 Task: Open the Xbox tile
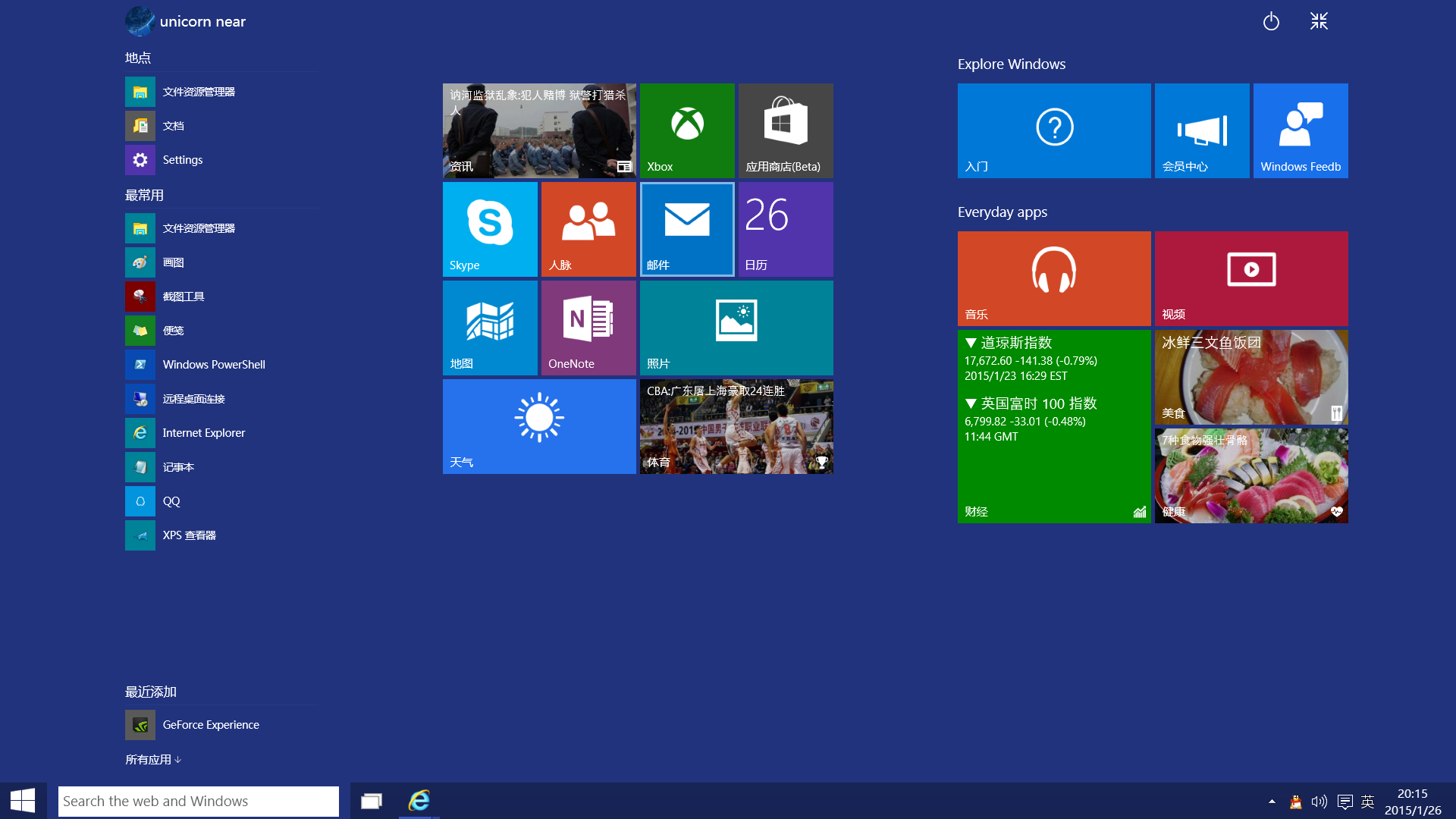coord(687,130)
